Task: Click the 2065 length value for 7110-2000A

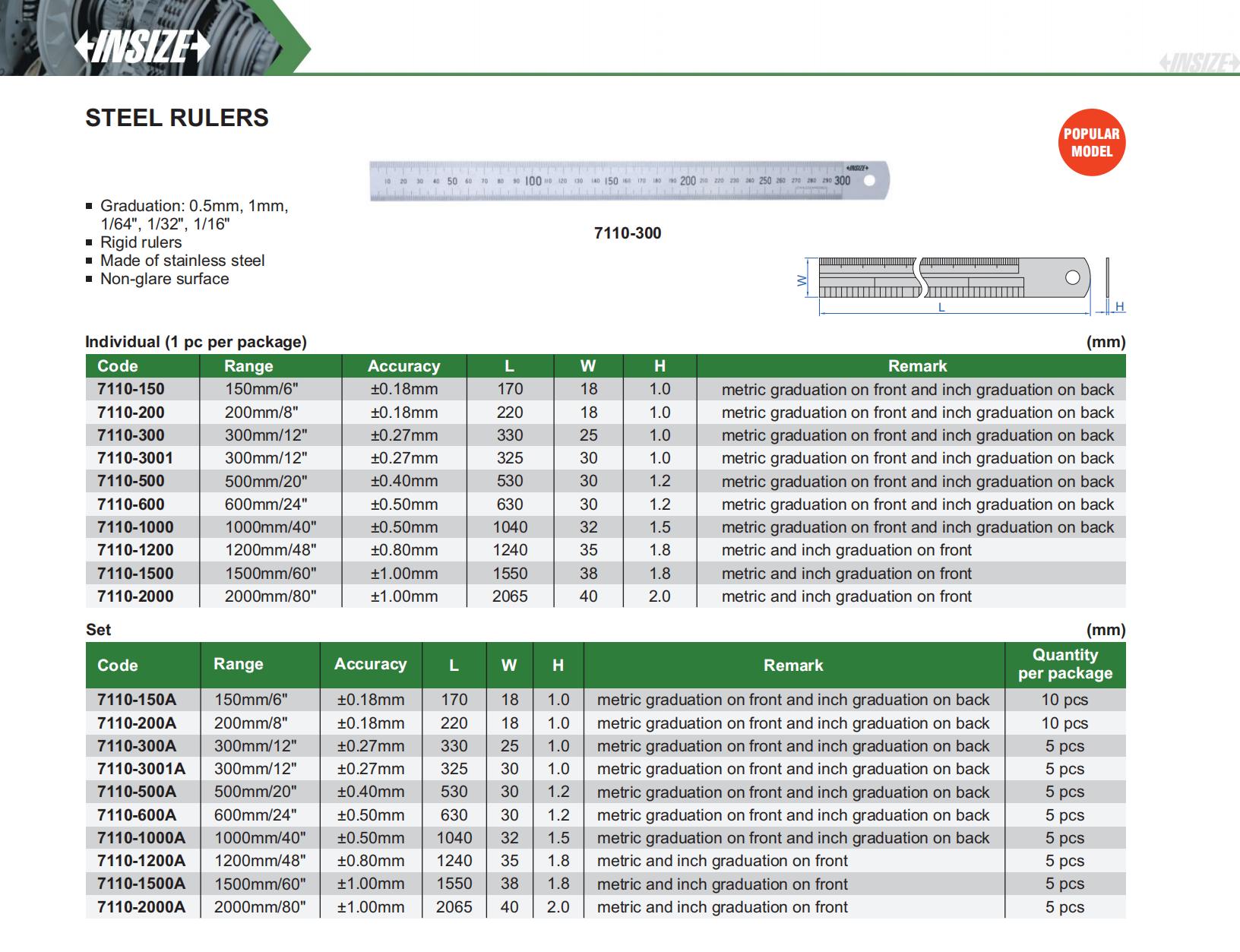Action: click(x=454, y=906)
